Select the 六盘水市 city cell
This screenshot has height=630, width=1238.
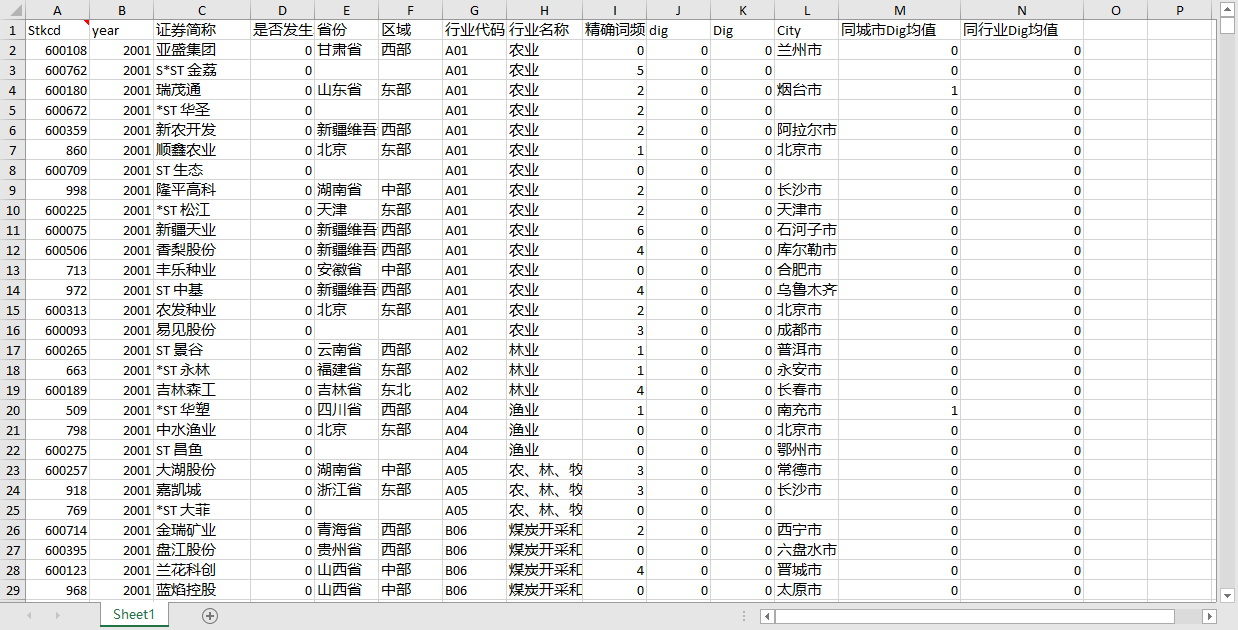coord(806,550)
